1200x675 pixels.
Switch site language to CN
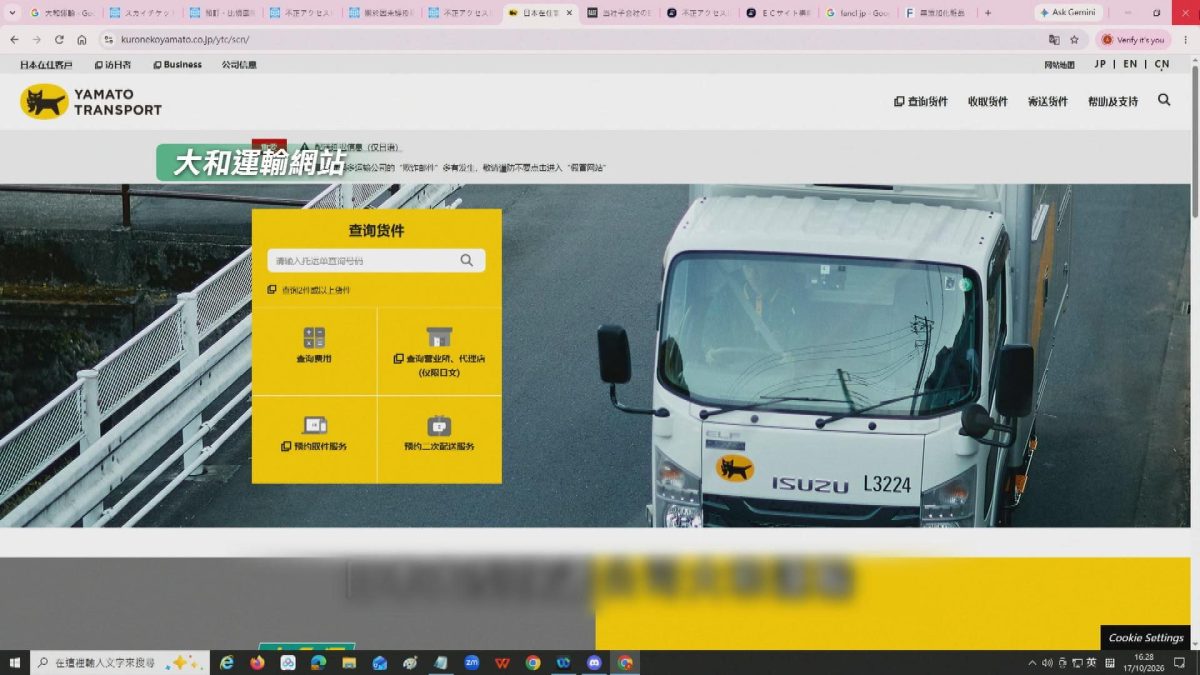tap(1161, 64)
